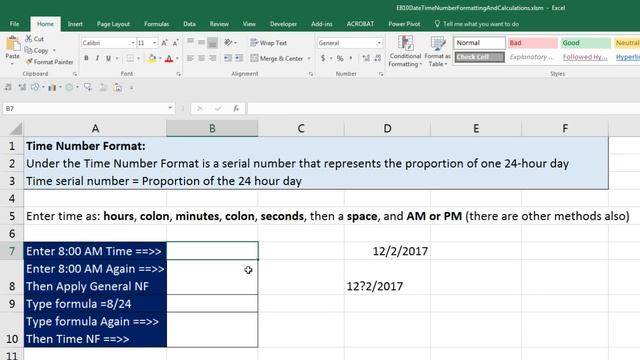Decrease font size with smaller A icon
This screenshot has height=360, width=640.
[176, 43]
